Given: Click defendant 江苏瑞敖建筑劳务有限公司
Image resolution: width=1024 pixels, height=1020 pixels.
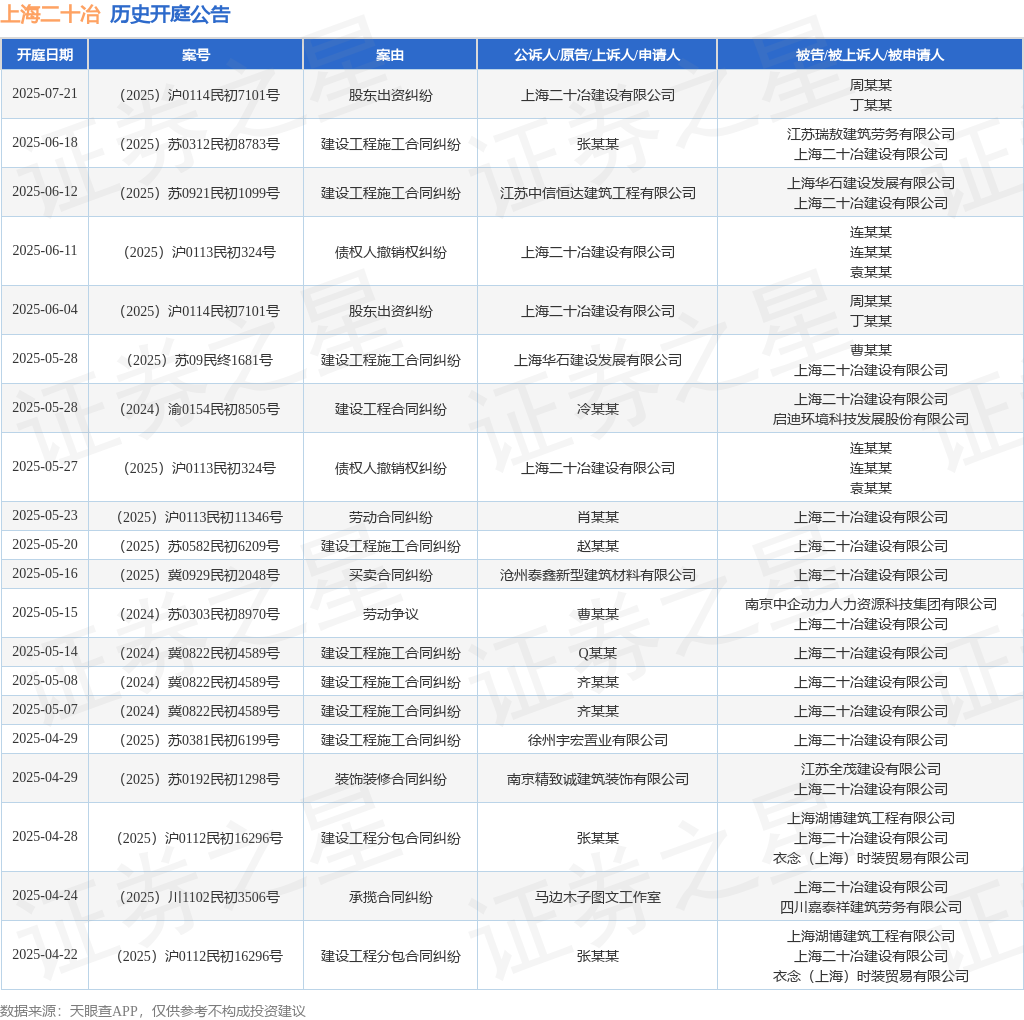Looking at the screenshot, I should [x=871, y=134].
